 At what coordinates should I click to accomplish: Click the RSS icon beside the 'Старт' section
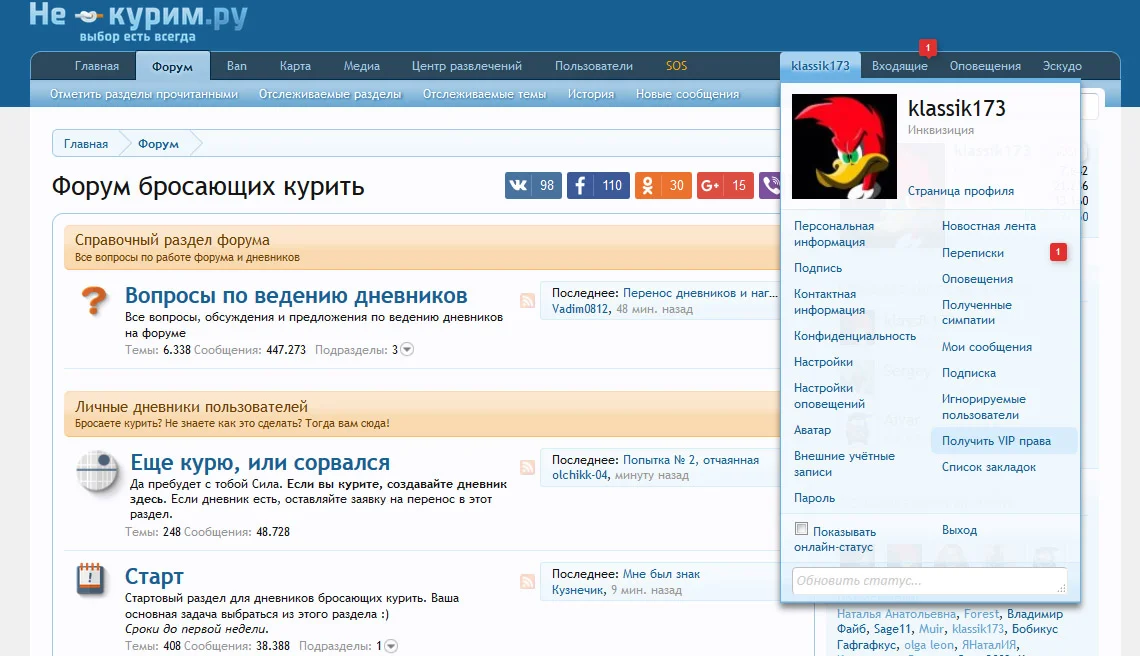tap(528, 578)
